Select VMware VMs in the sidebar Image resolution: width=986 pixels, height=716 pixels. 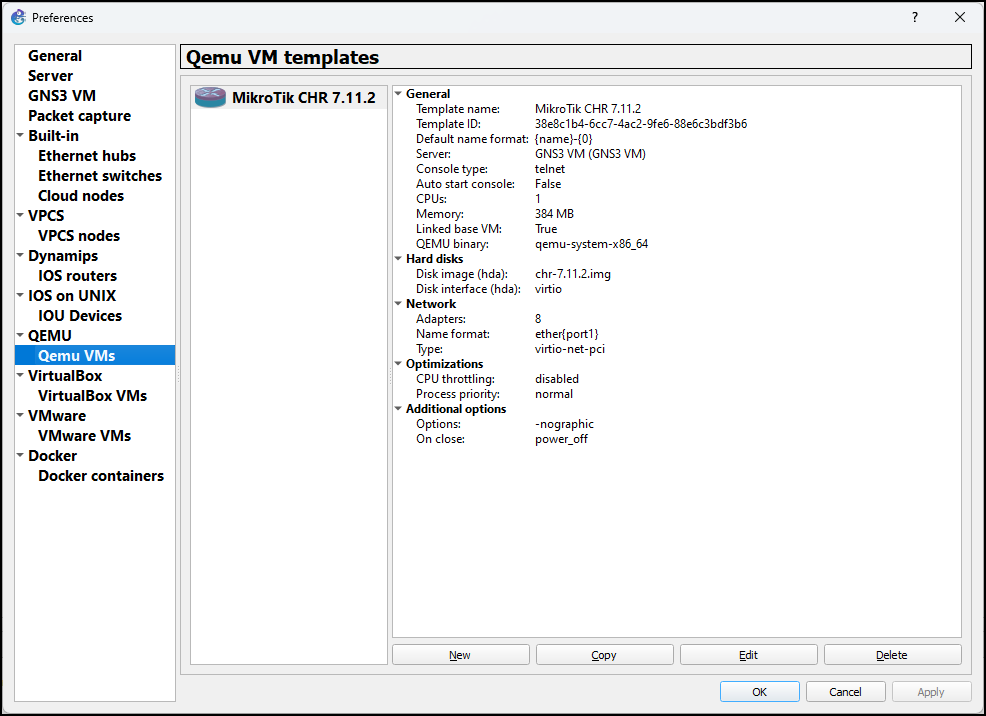pyautogui.click(x=84, y=436)
